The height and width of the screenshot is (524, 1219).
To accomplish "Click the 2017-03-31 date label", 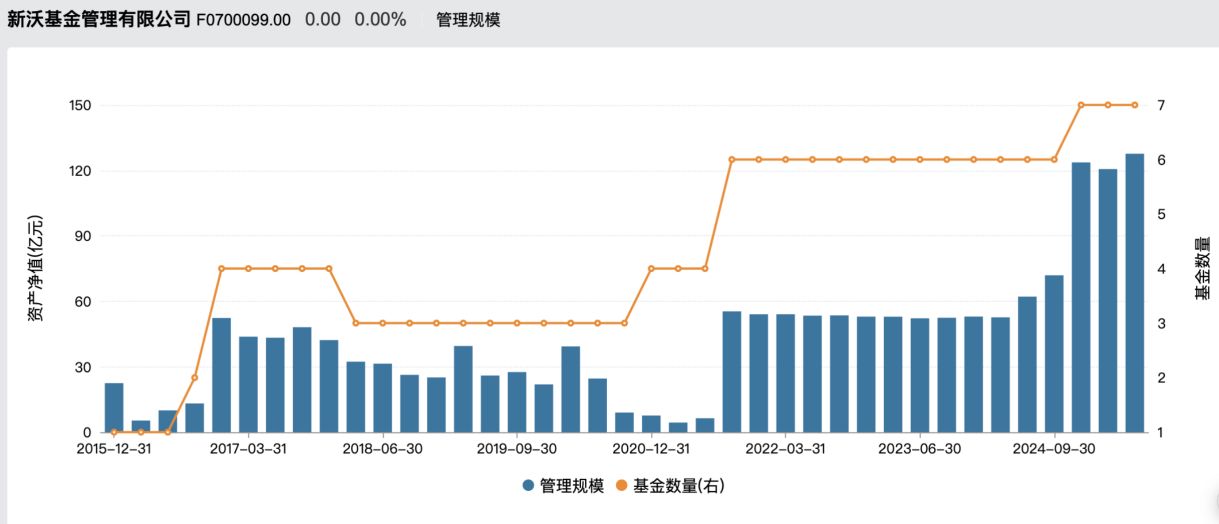I will tap(248, 449).
